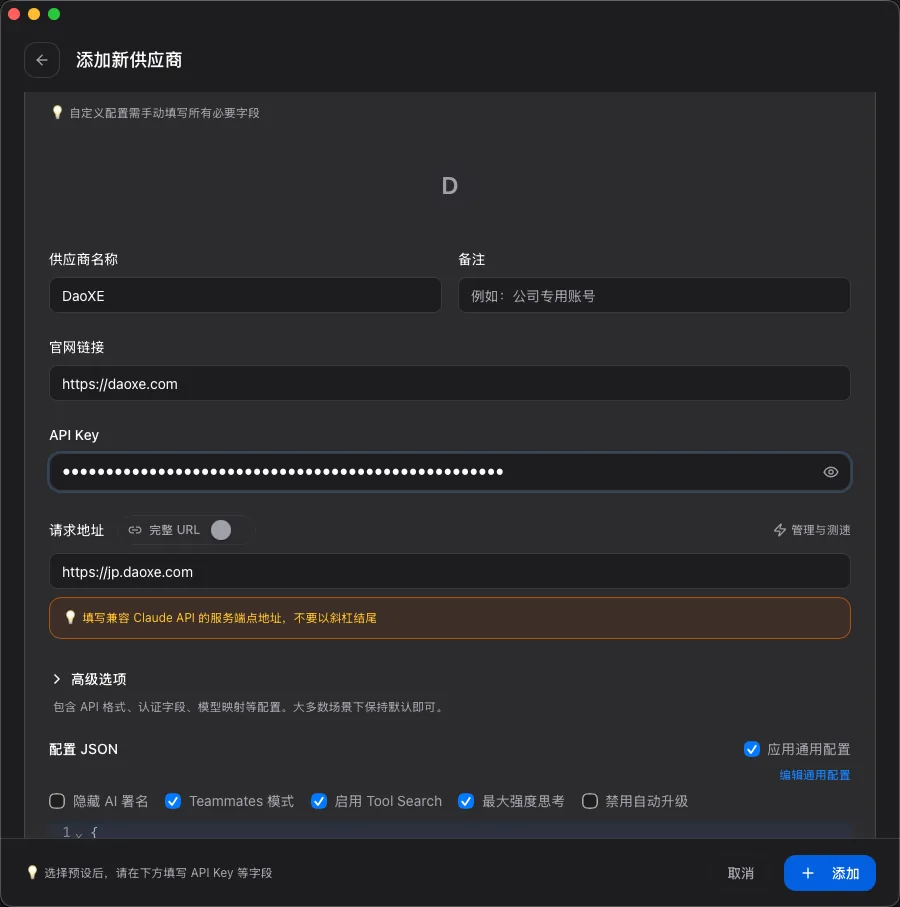Click the macOS yellow minimize button

[34, 14]
